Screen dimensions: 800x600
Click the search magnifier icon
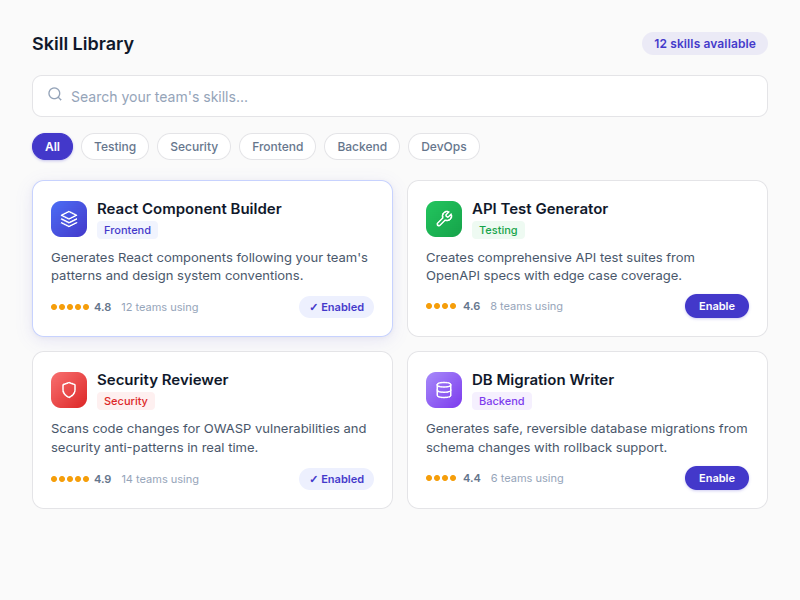(x=54, y=94)
